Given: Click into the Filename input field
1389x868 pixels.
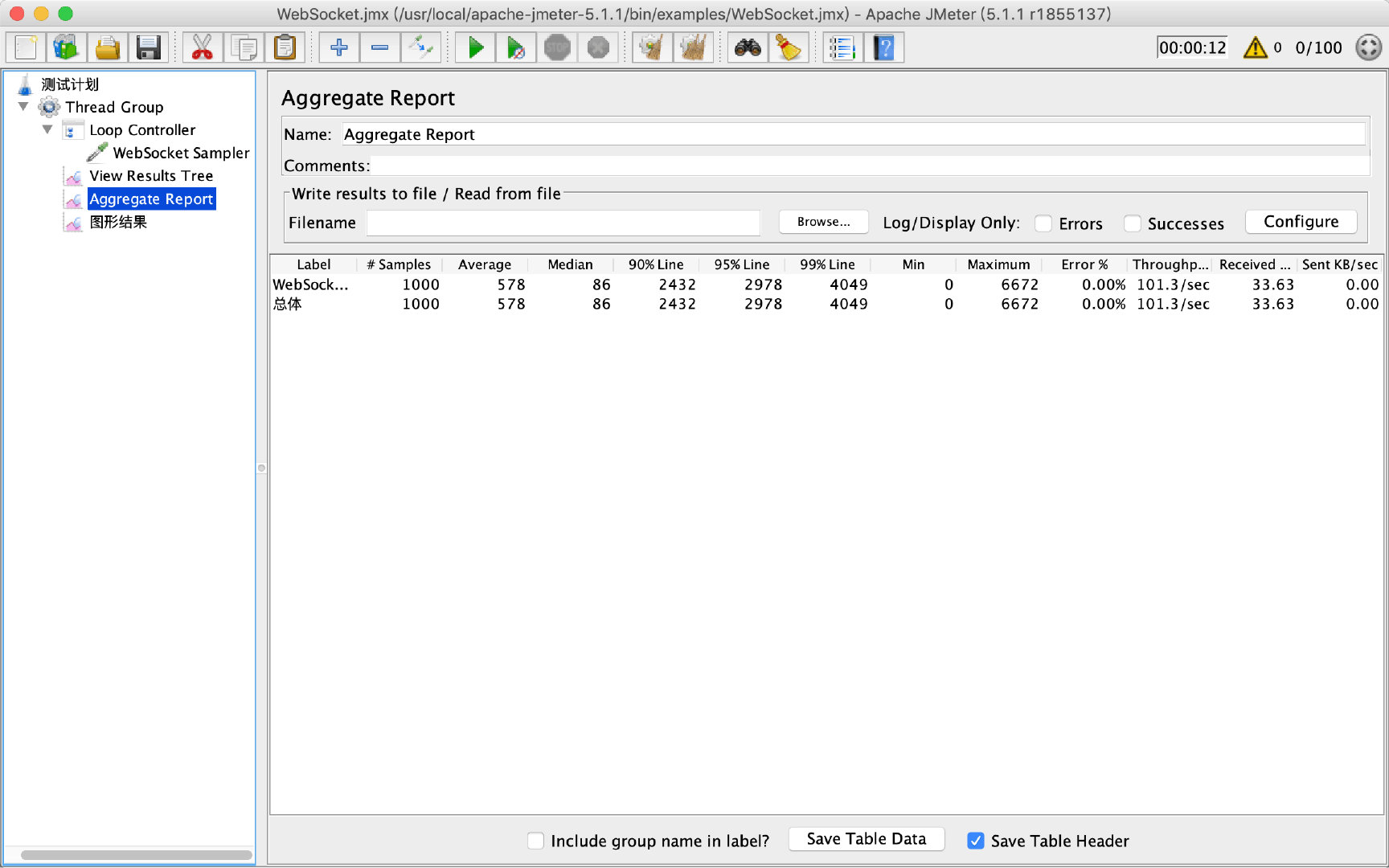Looking at the screenshot, I should pos(563,223).
